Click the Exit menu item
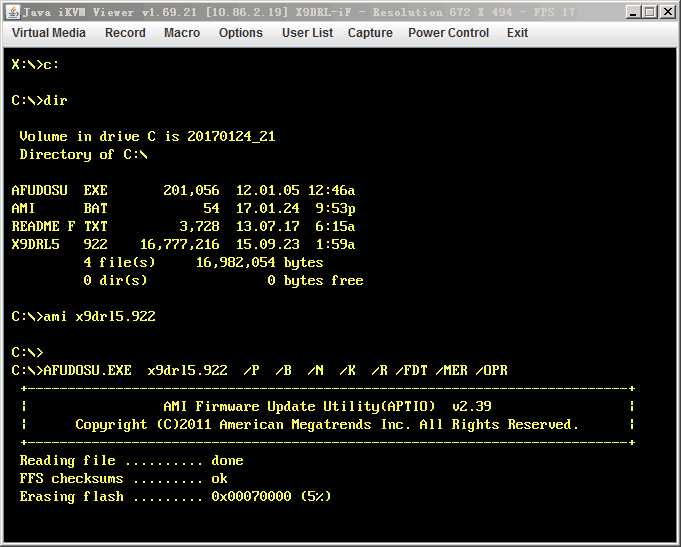The image size is (681, 547). pos(517,33)
